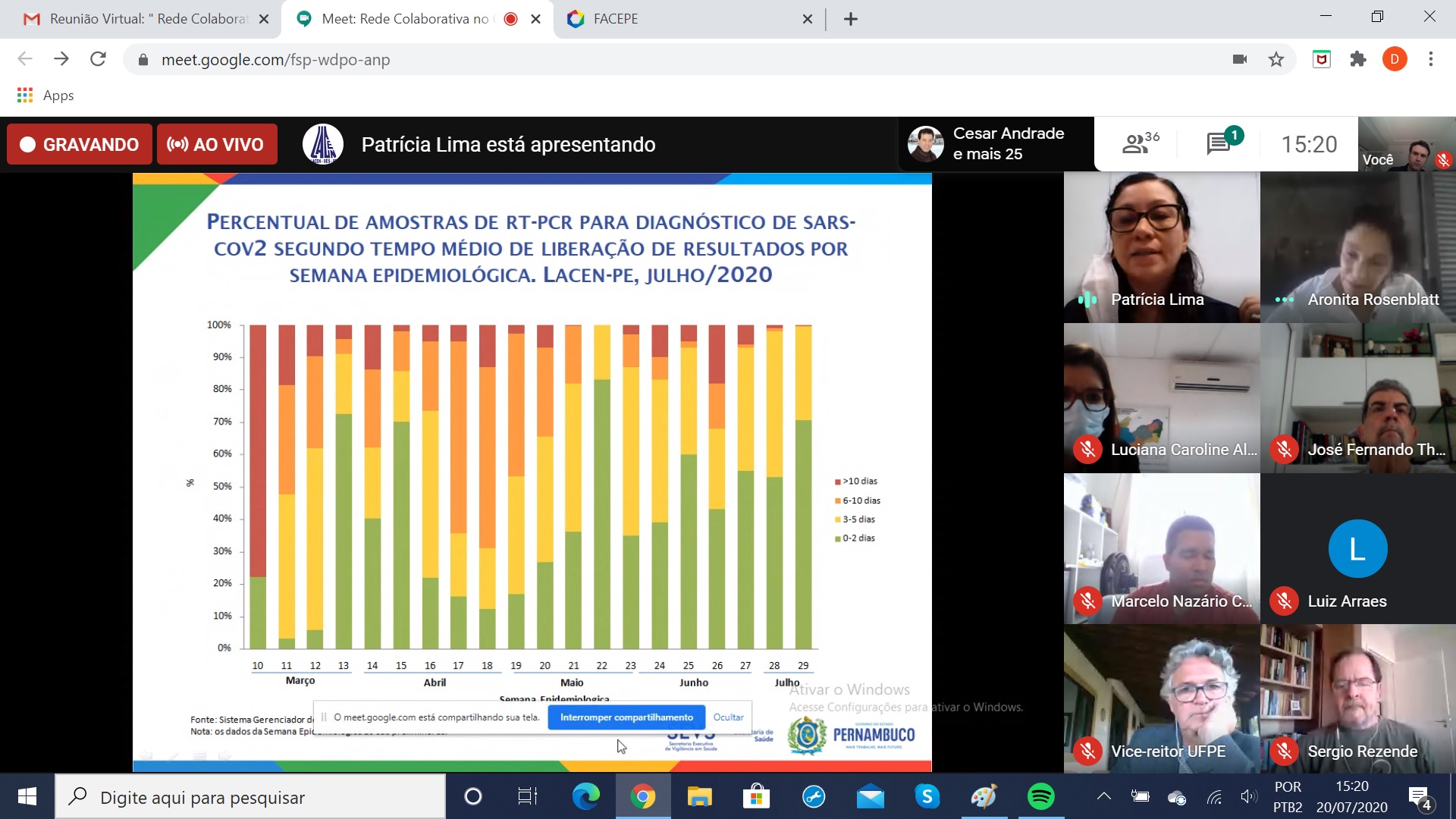Viewport: 1456px width, 819px height.
Task: Click Cesar Andrade e mais 25 label
Action: click(1009, 143)
